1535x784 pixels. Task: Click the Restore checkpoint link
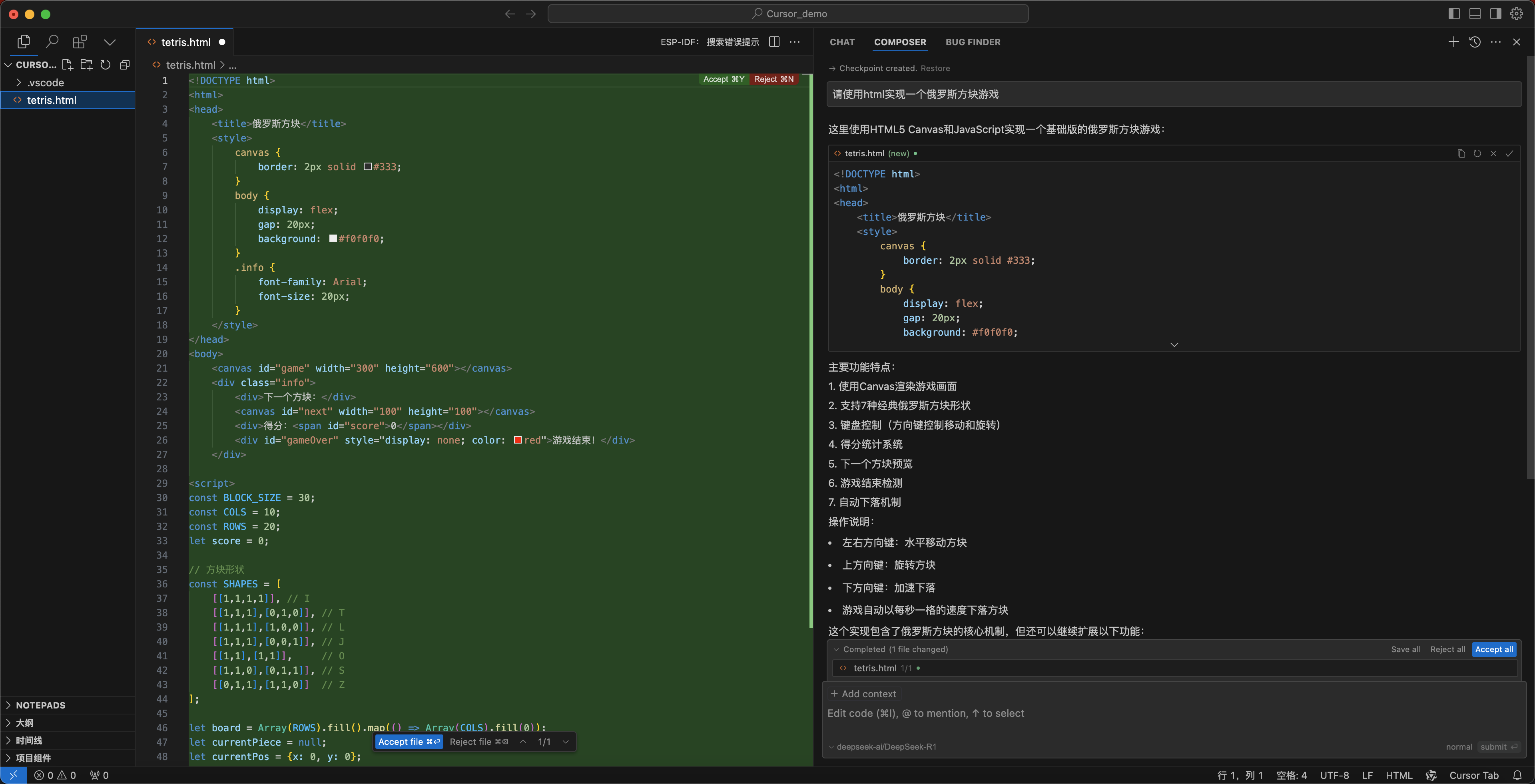pyautogui.click(x=935, y=68)
